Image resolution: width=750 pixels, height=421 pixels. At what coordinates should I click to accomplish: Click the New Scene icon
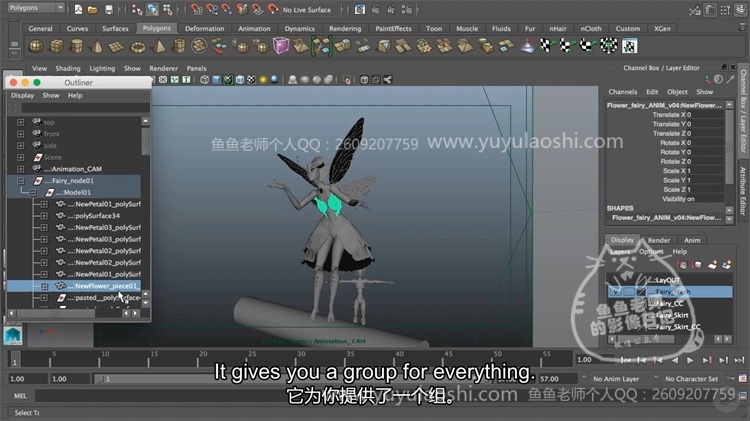[x=78, y=9]
